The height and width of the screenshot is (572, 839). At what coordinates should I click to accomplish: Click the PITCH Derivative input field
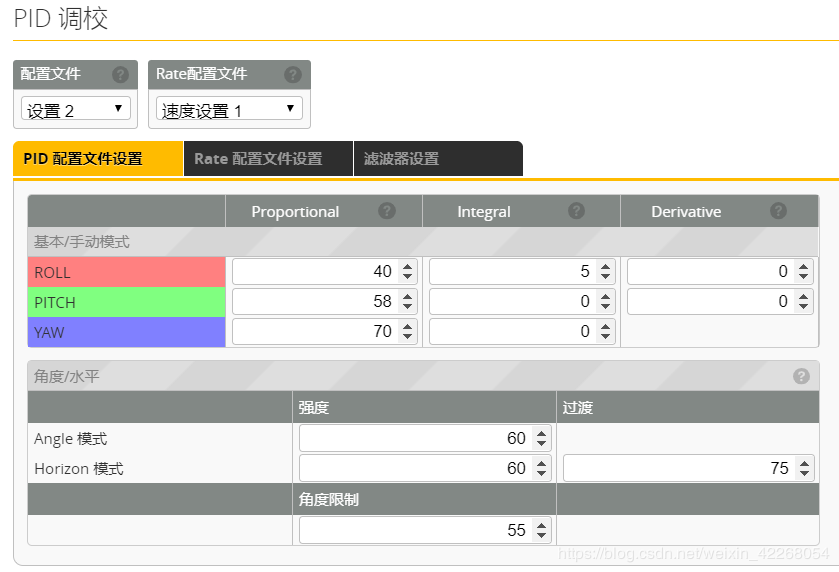pyautogui.click(x=720, y=301)
